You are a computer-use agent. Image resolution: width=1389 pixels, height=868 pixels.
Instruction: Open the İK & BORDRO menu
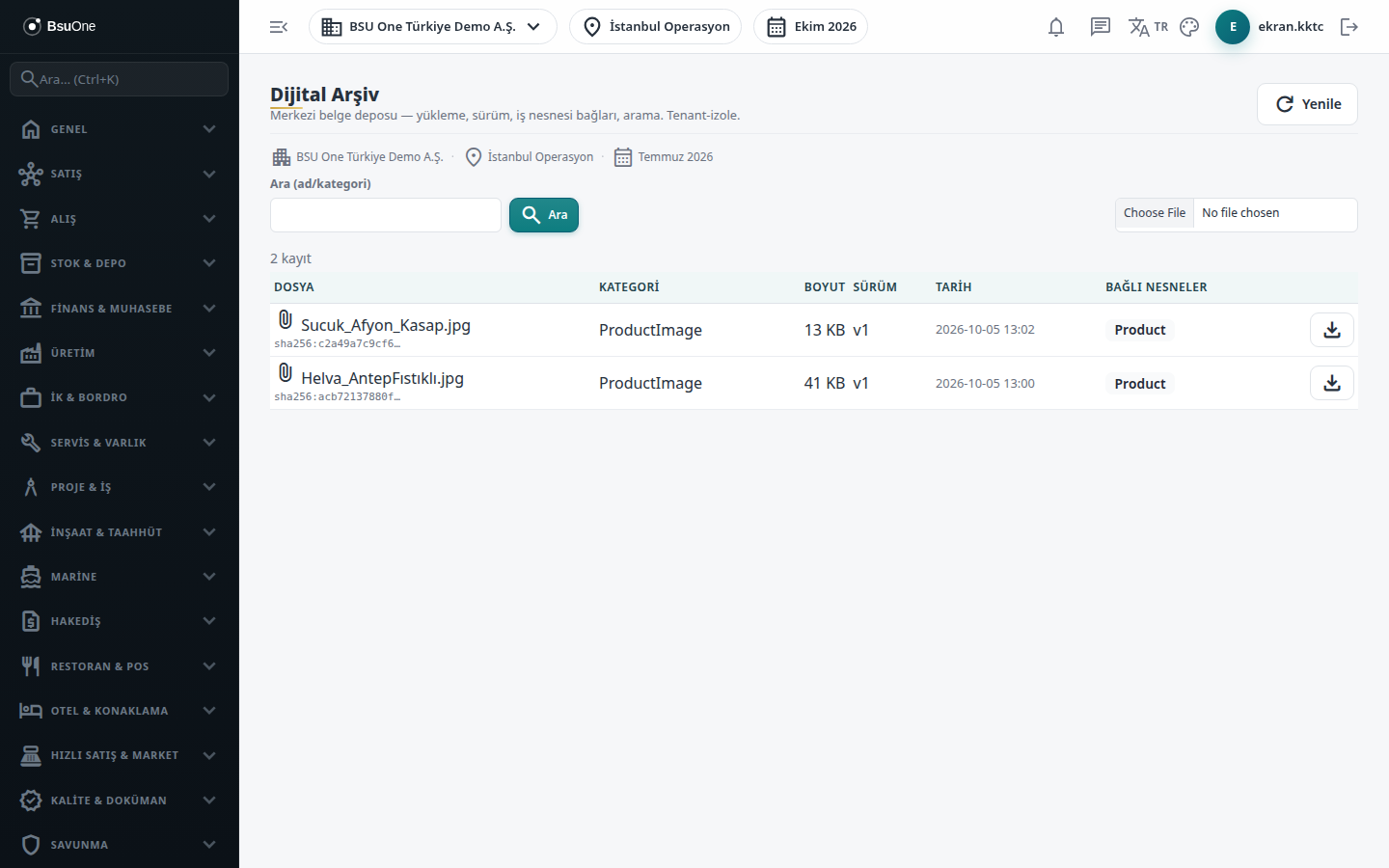click(x=120, y=397)
